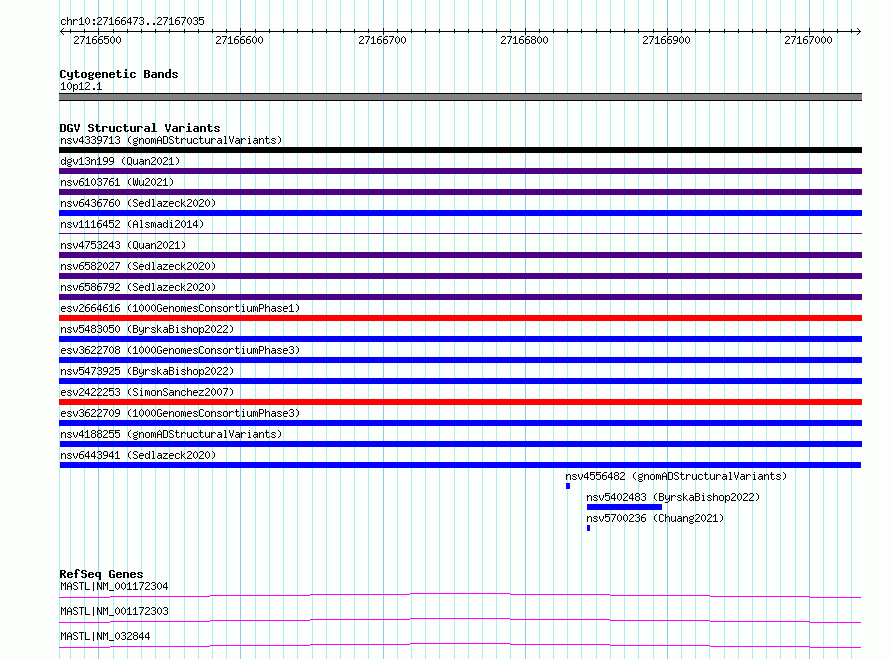
Task: Select the nsv1116452 (Alsmadi2014) label
Action: click(132, 224)
